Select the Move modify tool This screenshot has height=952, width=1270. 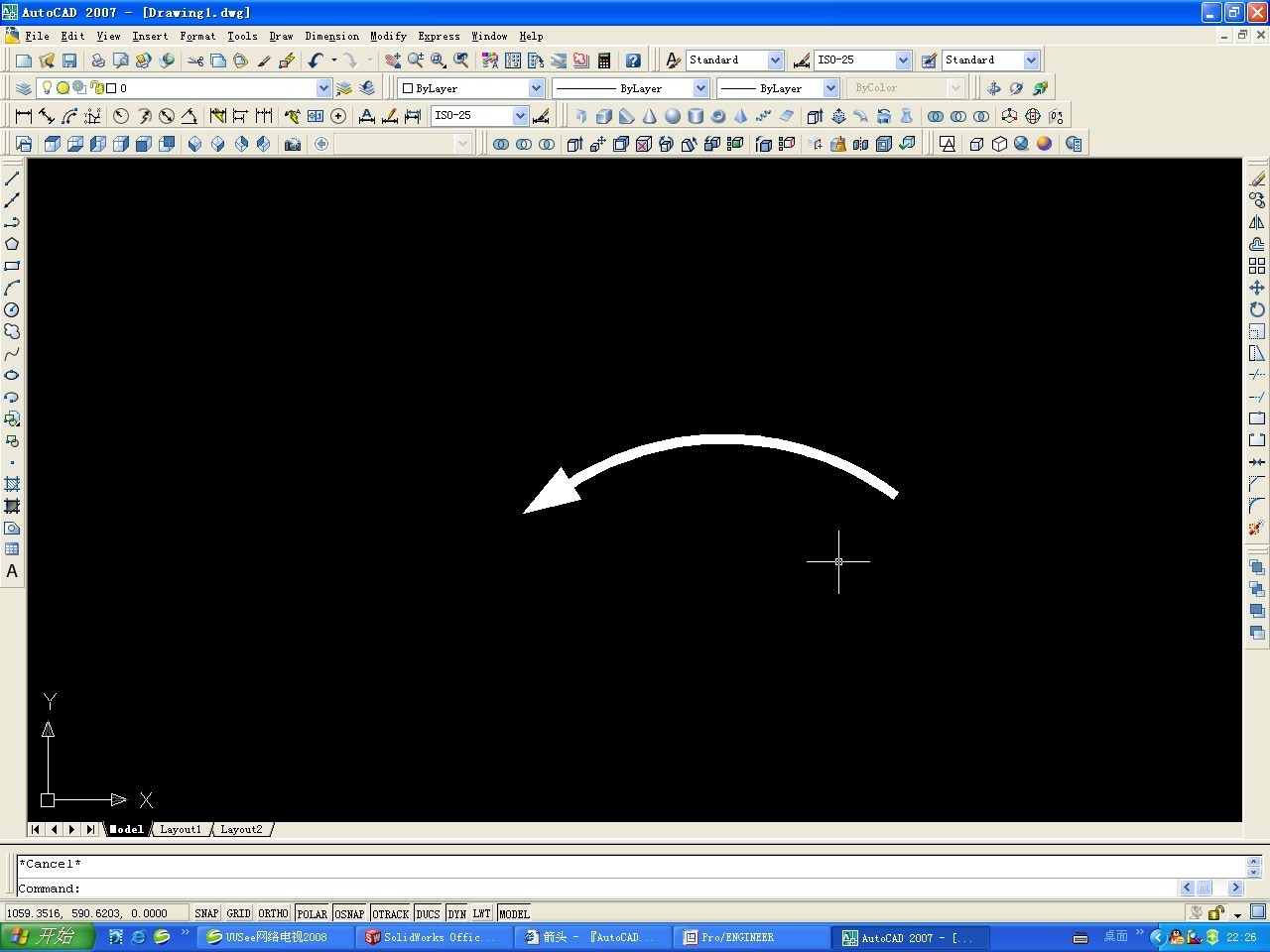[x=1257, y=288]
